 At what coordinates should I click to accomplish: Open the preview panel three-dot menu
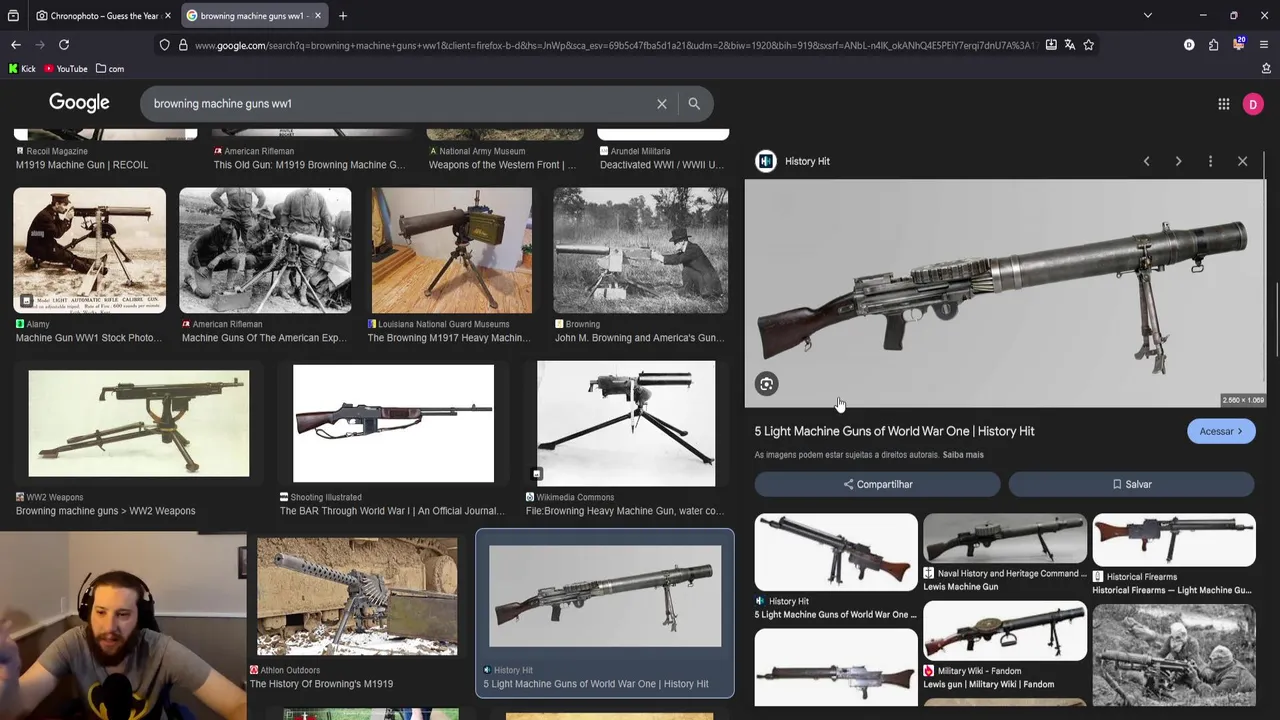pos(1210,161)
